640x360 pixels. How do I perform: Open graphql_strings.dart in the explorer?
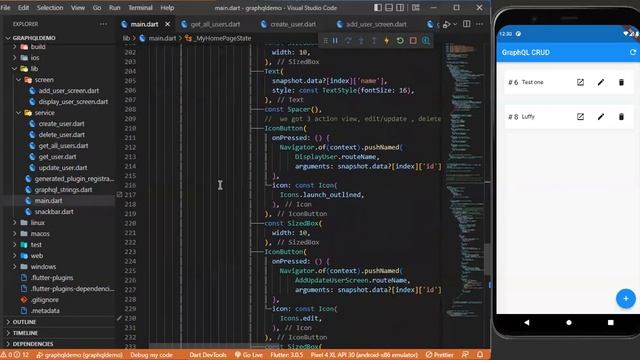[x=63, y=190]
